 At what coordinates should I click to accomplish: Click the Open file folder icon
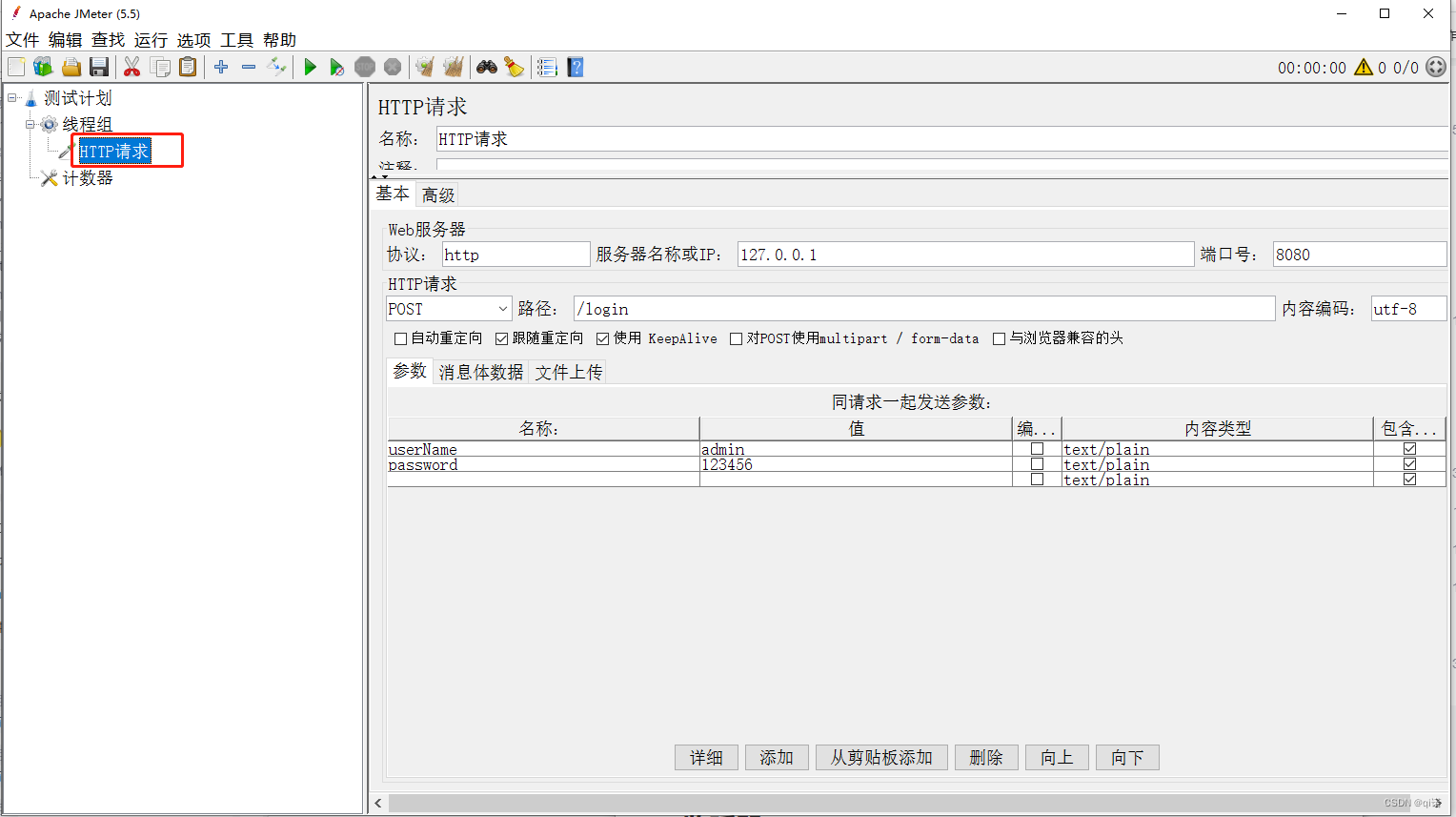(71, 67)
